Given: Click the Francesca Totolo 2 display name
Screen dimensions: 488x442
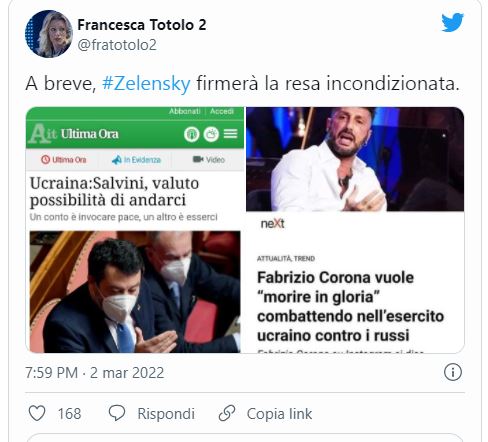Looking at the screenshot, I should click(142, 25).
